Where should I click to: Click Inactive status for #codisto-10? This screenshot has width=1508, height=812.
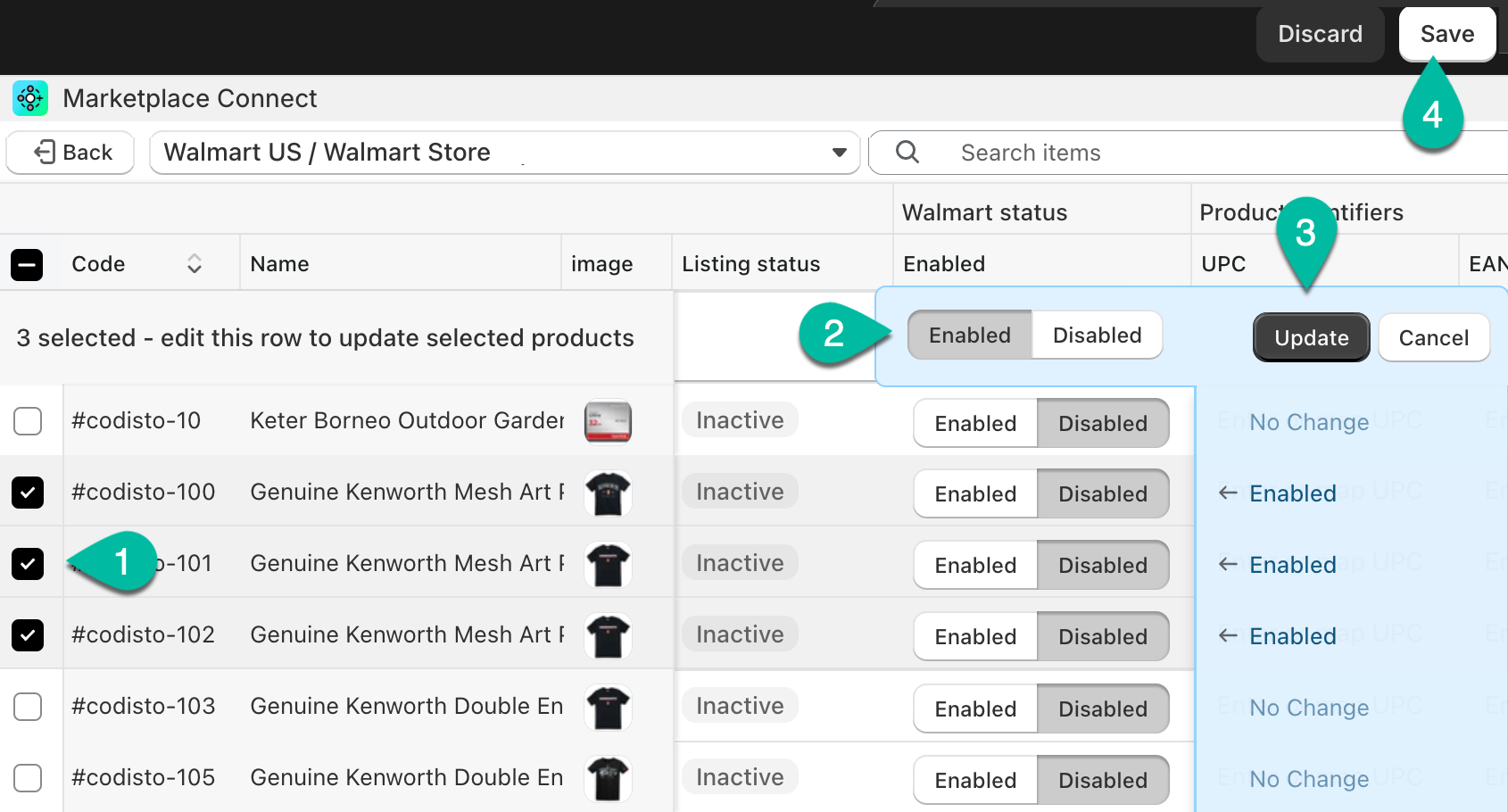point(740,420)
